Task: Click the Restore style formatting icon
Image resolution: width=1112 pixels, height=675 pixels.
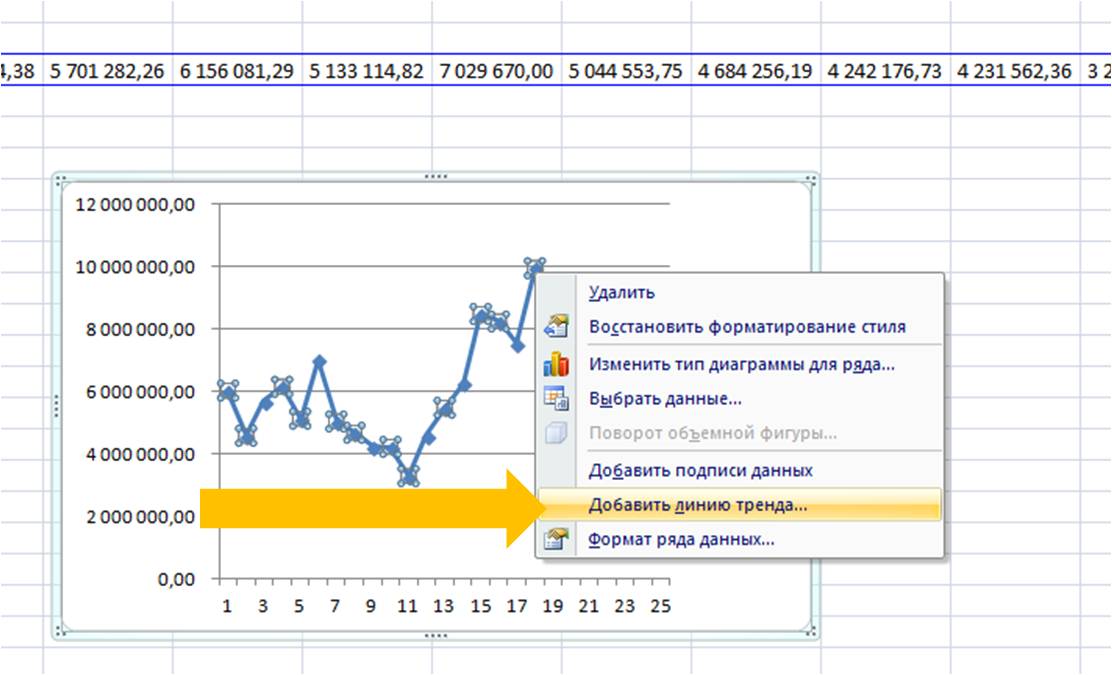Action: point(556,326)
